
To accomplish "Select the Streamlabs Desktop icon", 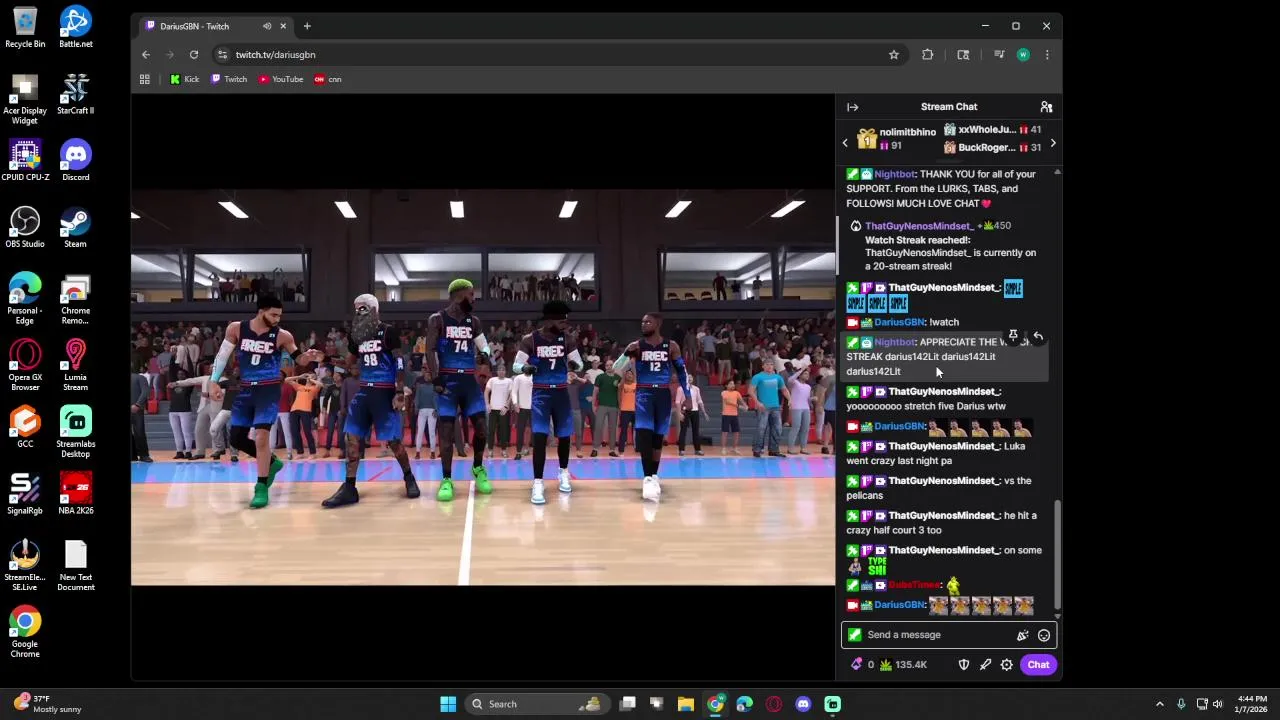I will pyautogui.click(x=75, y=433).
